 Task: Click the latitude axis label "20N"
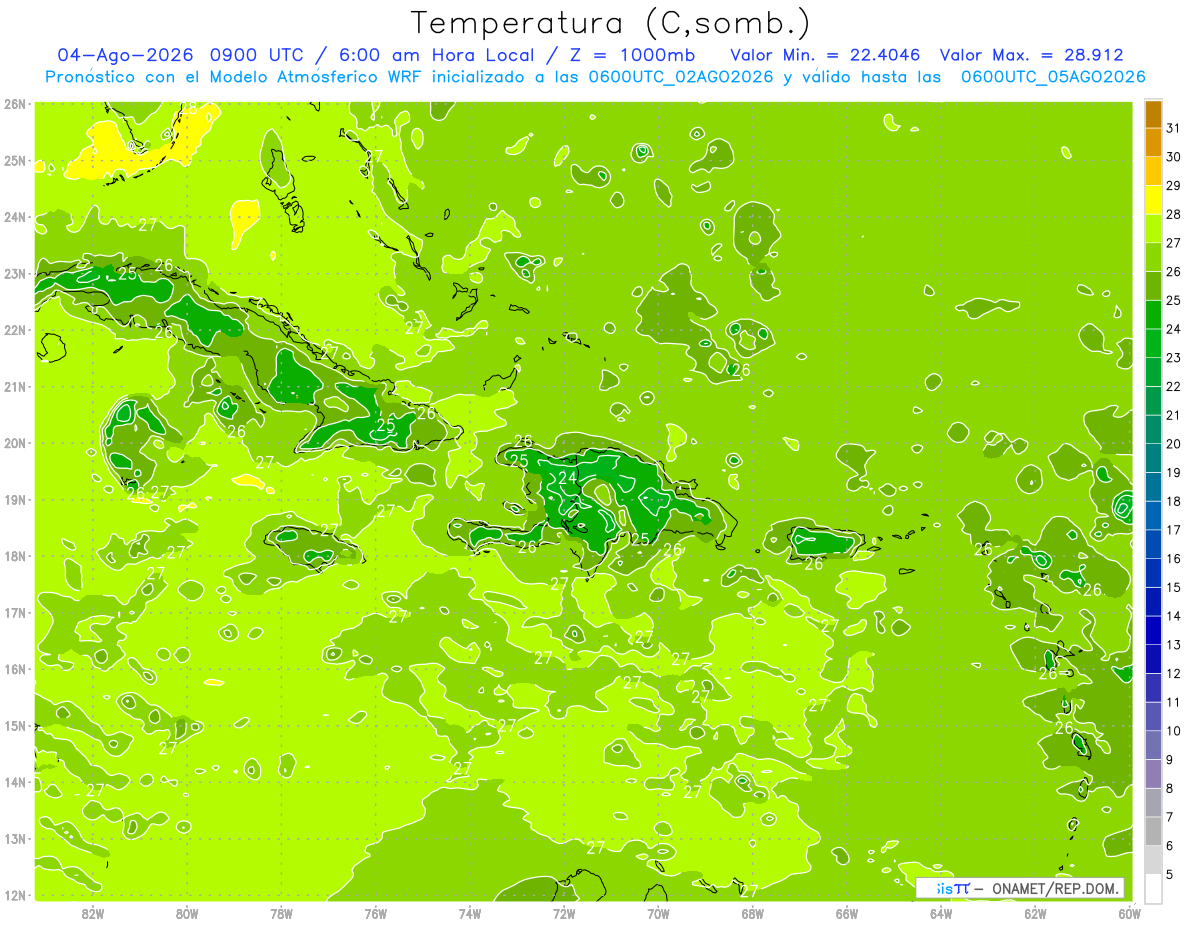pyautogui.click(x=15, y=443)
